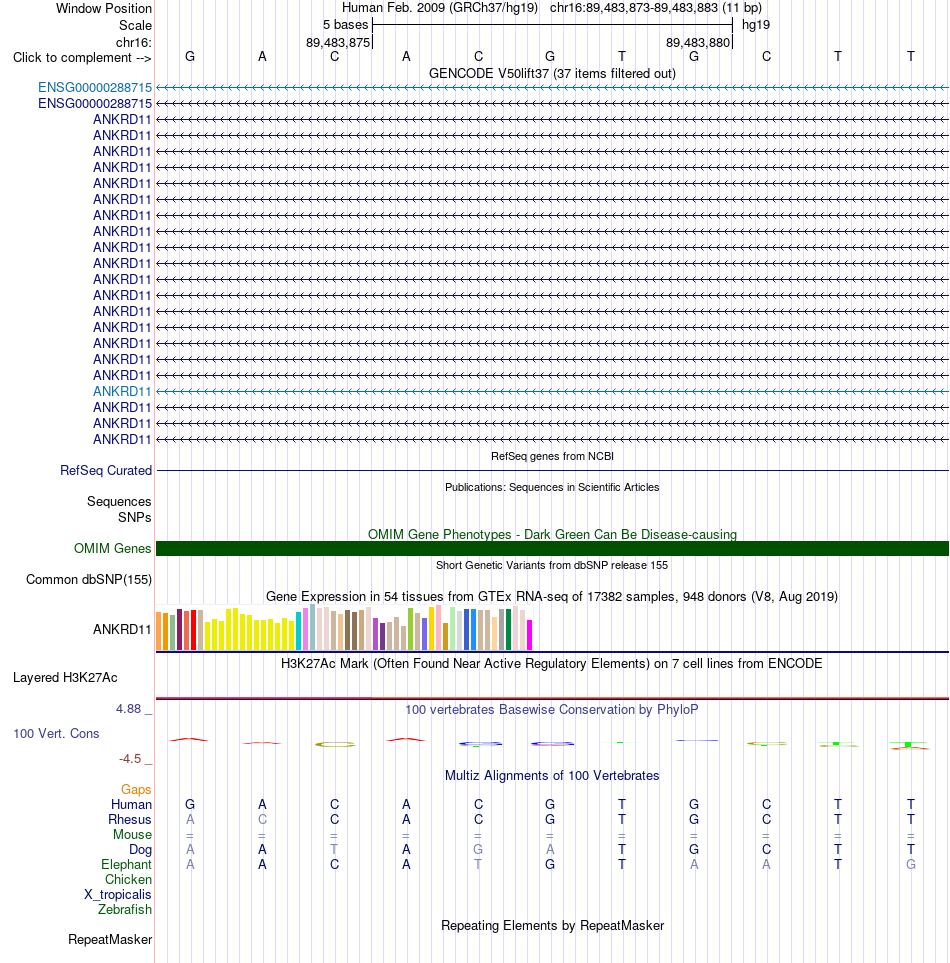The height and width of the screenshot is (963, 950).
Task: Click the H3K27Ac Mark track title
Action: [551, 663]
